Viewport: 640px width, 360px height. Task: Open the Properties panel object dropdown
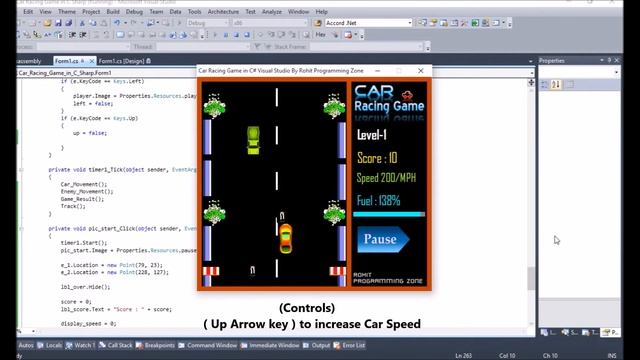point(579,72)
